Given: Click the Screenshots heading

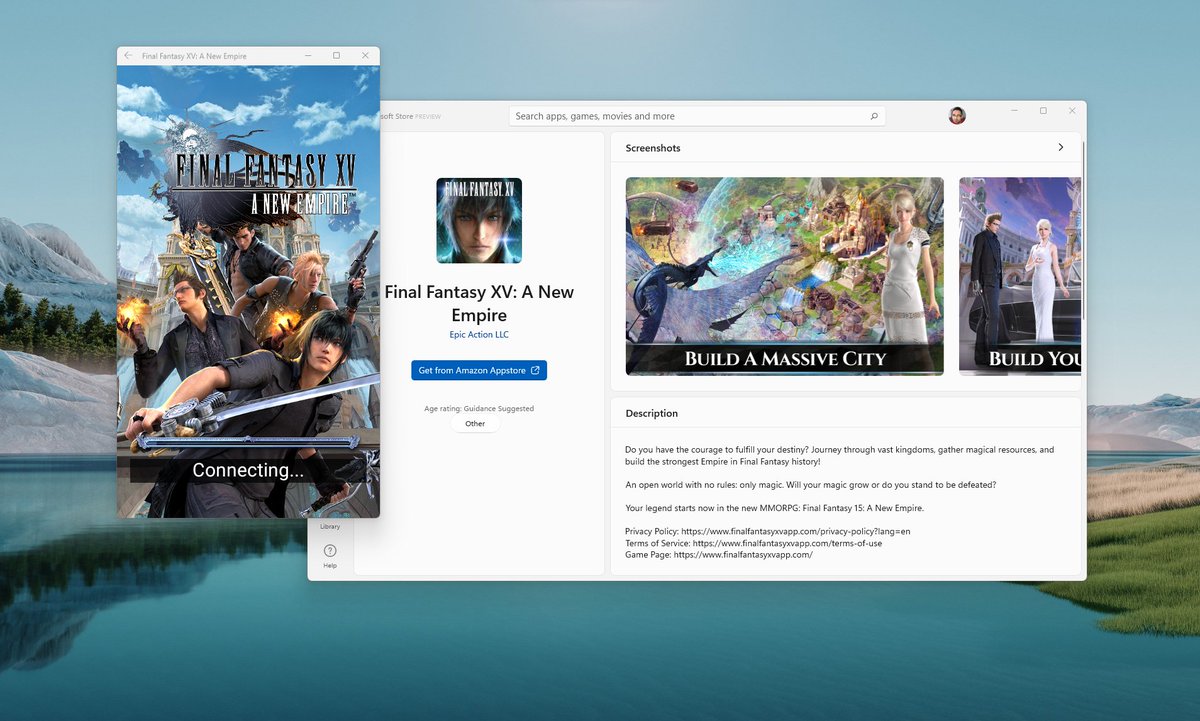Looking at the screenshot, I should (x=653, y=148).
